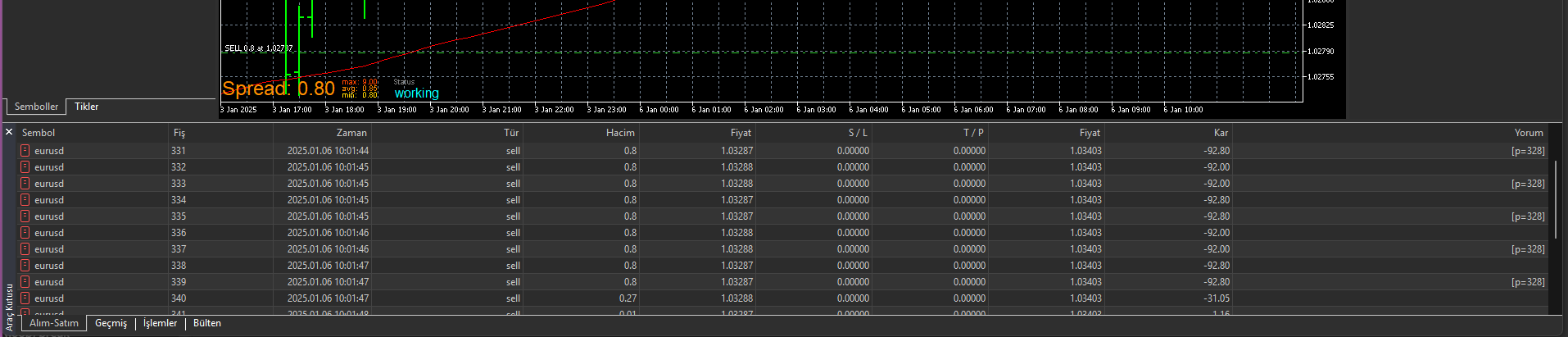Viewport: 1568px width, 337px height.
Task: Switch to the Semboller tab
Action: tap(36, 107)
